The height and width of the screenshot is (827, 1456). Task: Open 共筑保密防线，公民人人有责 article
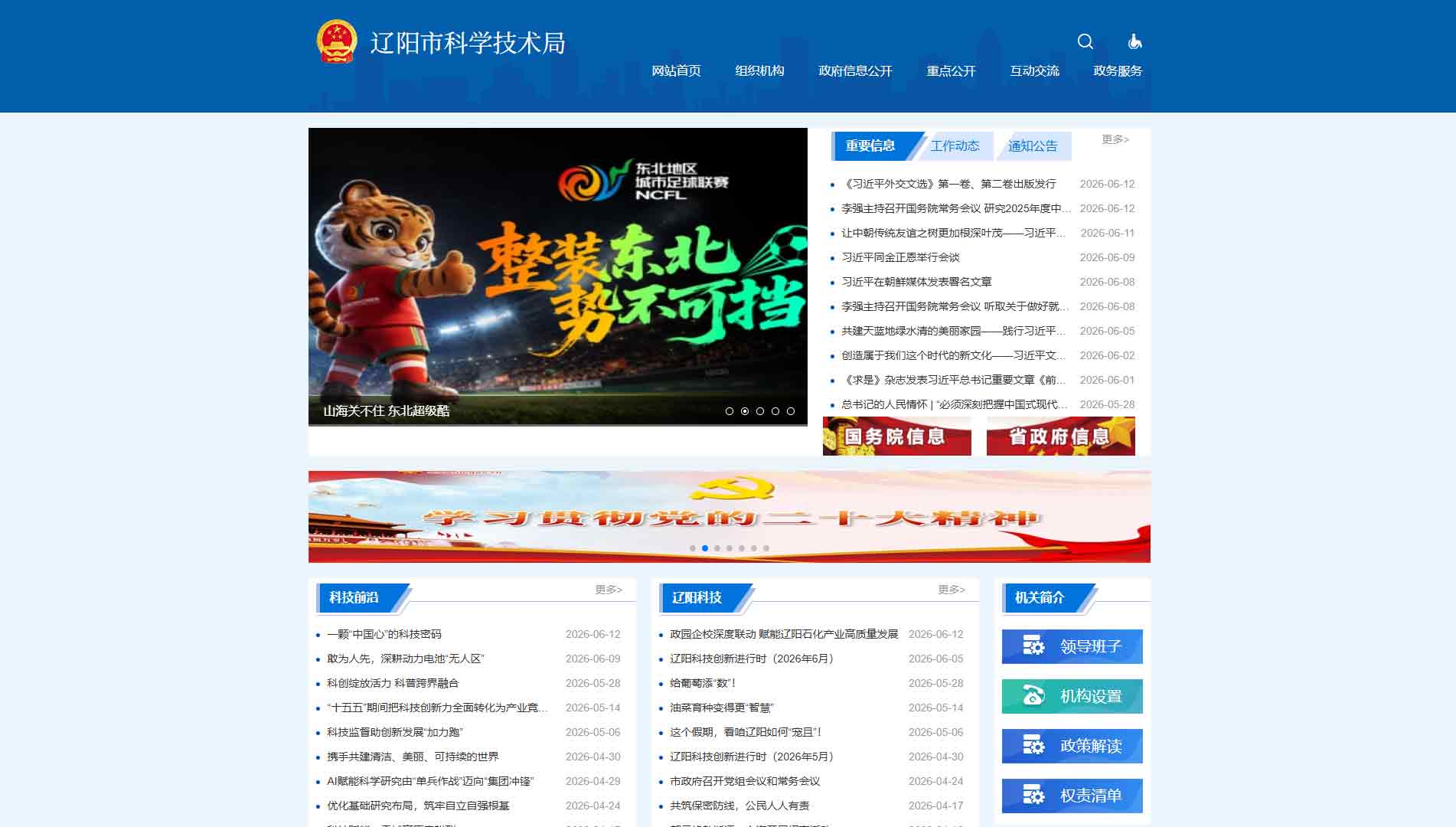point(739,806)
